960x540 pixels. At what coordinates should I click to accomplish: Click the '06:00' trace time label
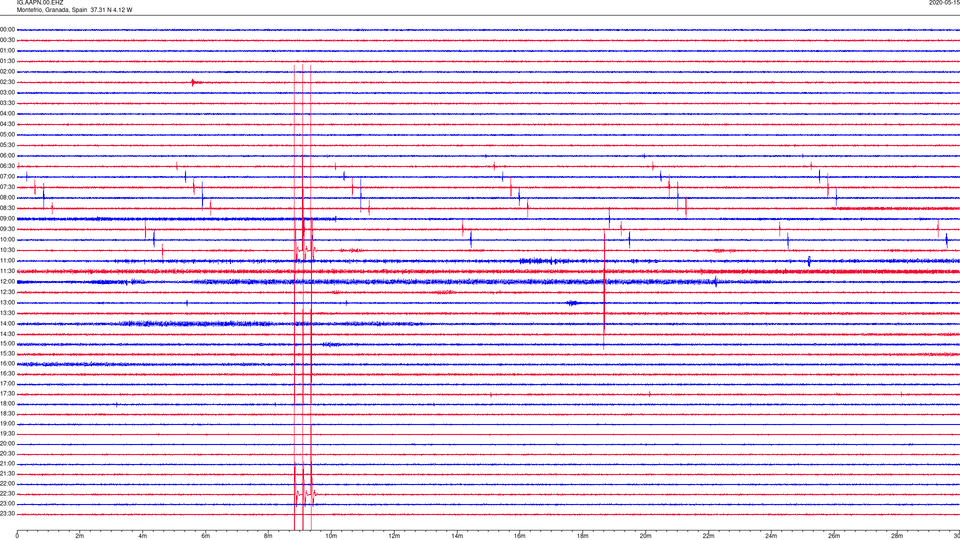[x=7, y=156]
